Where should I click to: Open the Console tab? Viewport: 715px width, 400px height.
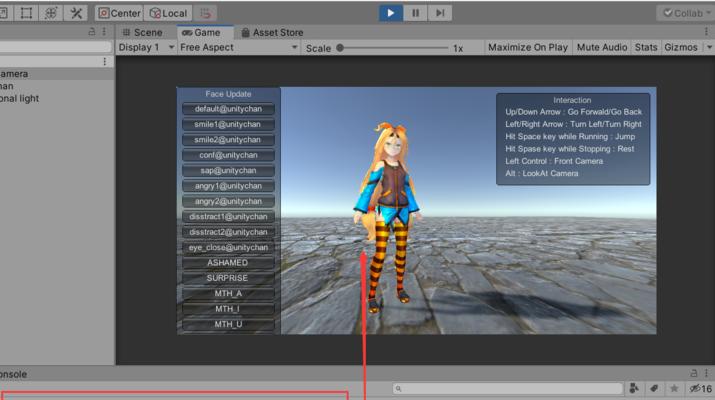13,374
